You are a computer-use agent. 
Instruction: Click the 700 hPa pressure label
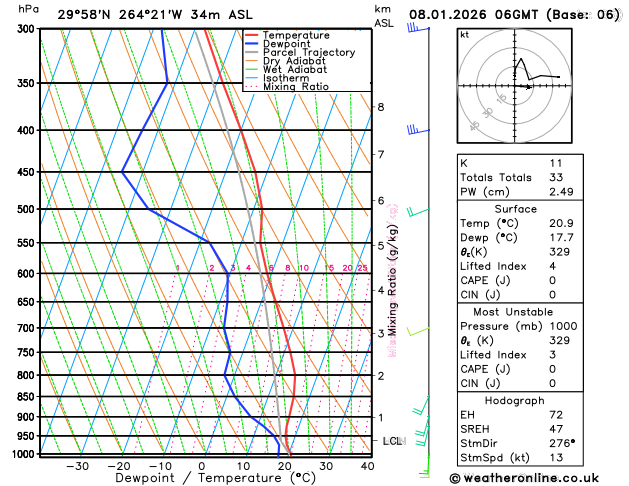[28, 328]
